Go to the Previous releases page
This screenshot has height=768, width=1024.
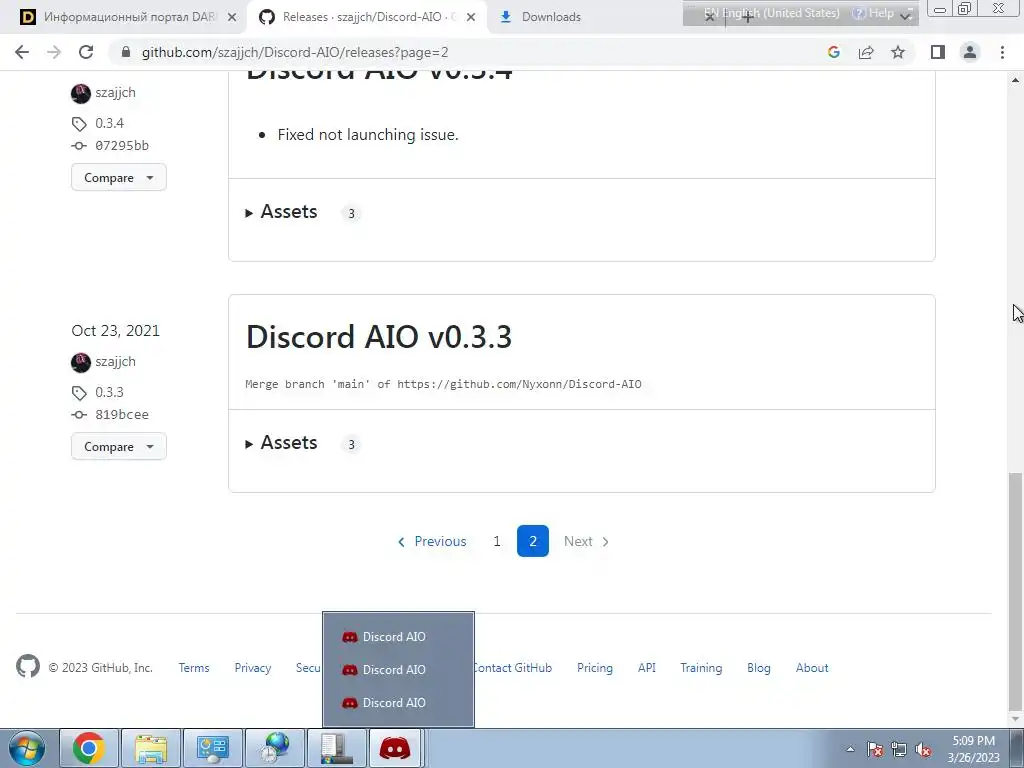tap(432, 541)
